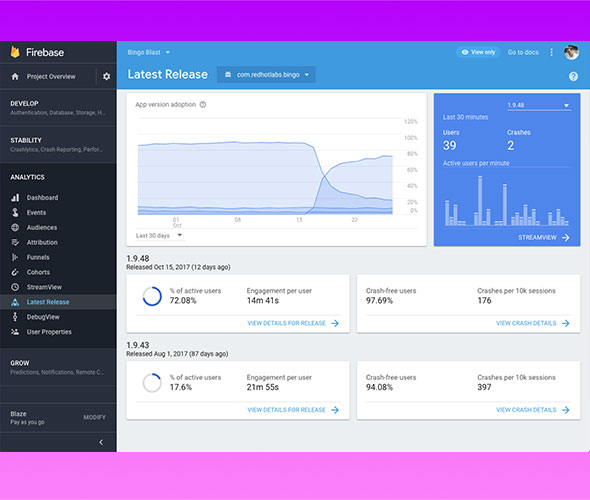Click the StreamView menu label
This screenshot has height=500, width=590.
pos(44,287)
